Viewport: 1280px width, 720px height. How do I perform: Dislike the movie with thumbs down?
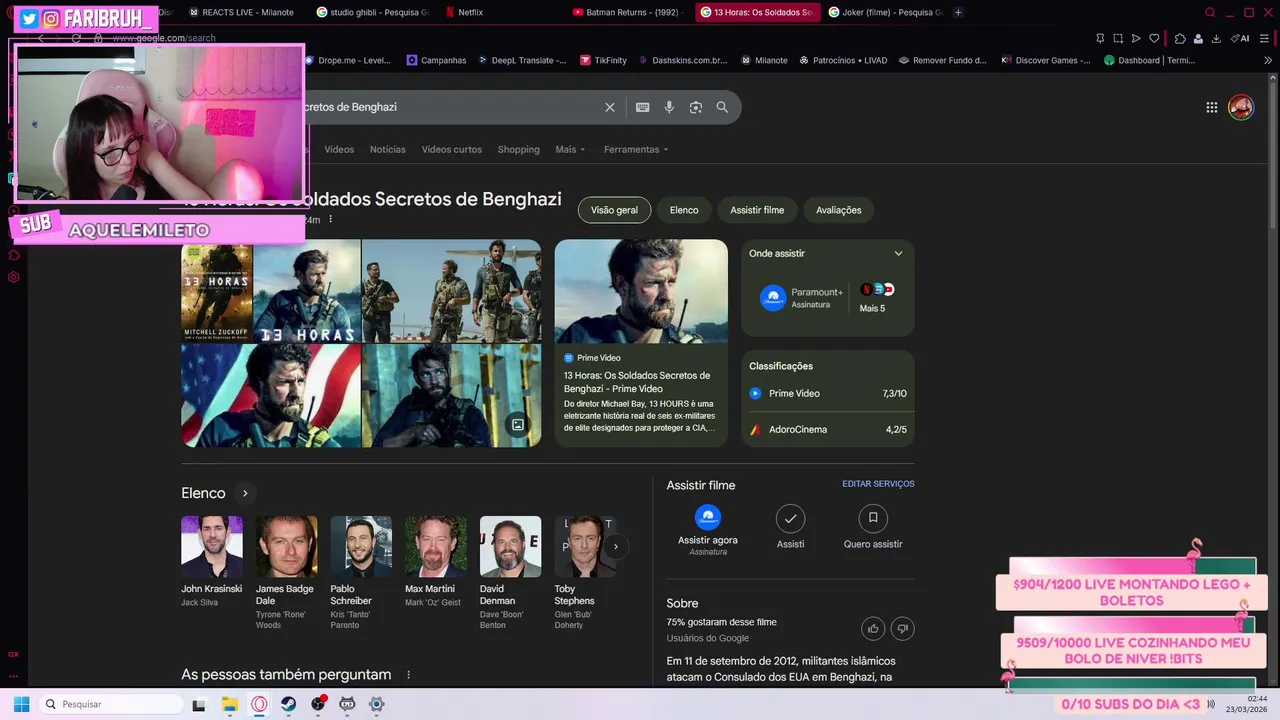pos(902,628)
